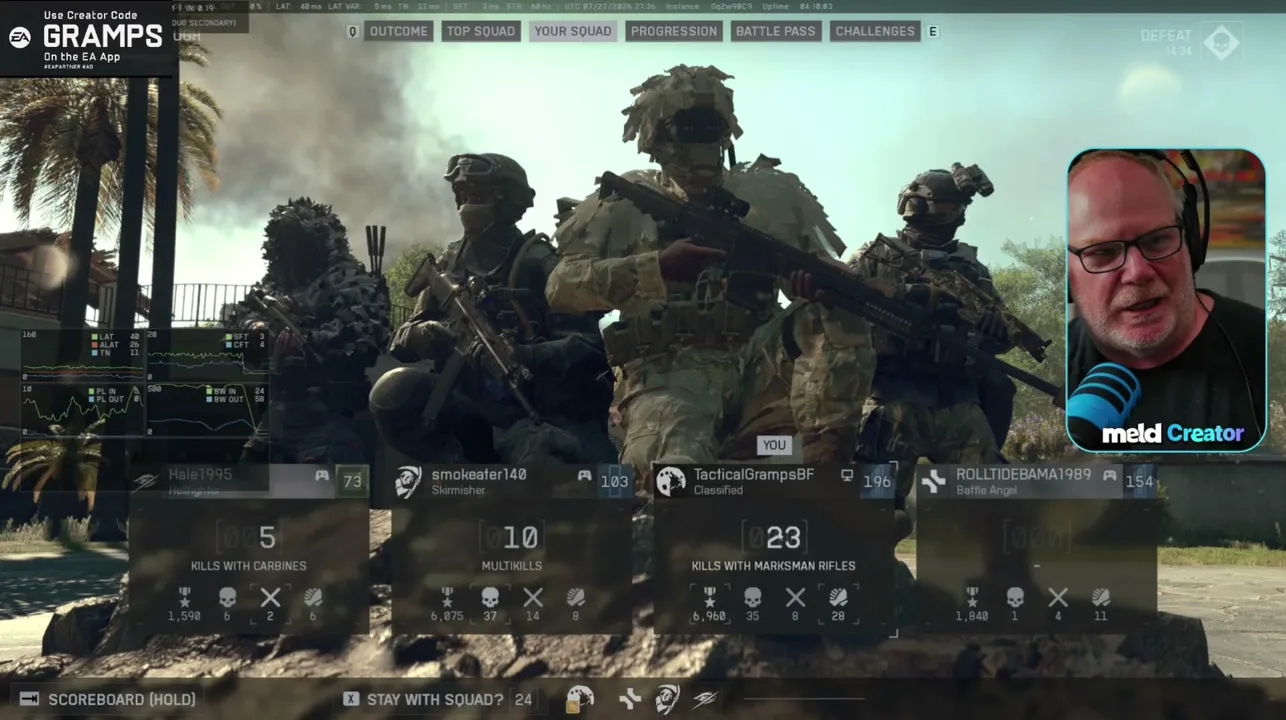This screenshot has width=1286, height=720.
Task: Click TacticalGrampsBF's highlighted score medal icon
Action: coord(709,597)
